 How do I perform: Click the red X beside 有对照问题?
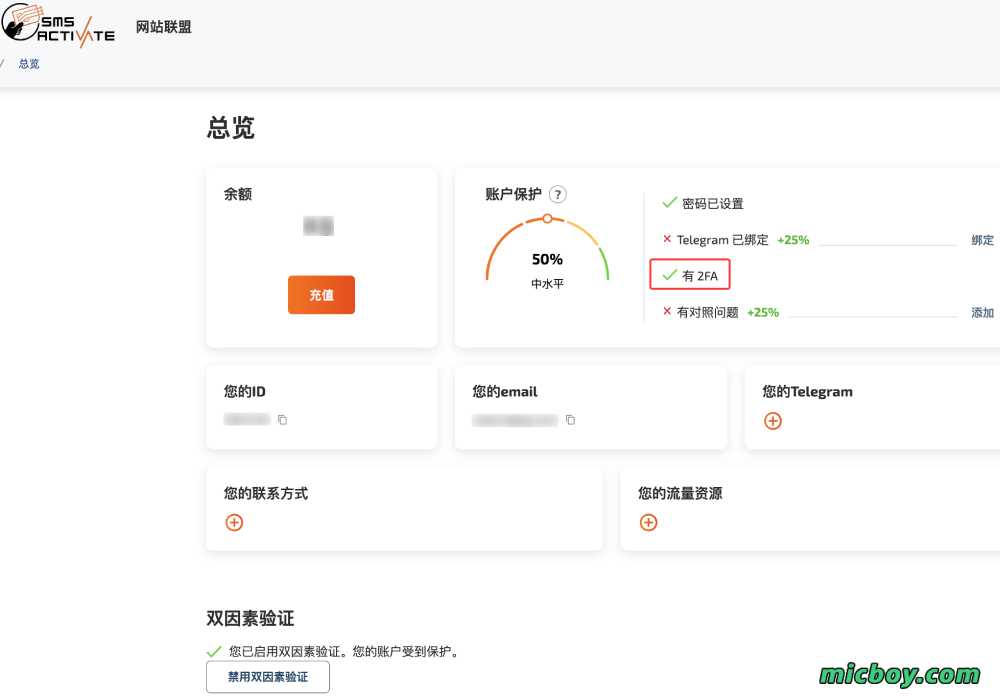pyautogui.click(x=667, y=312)
